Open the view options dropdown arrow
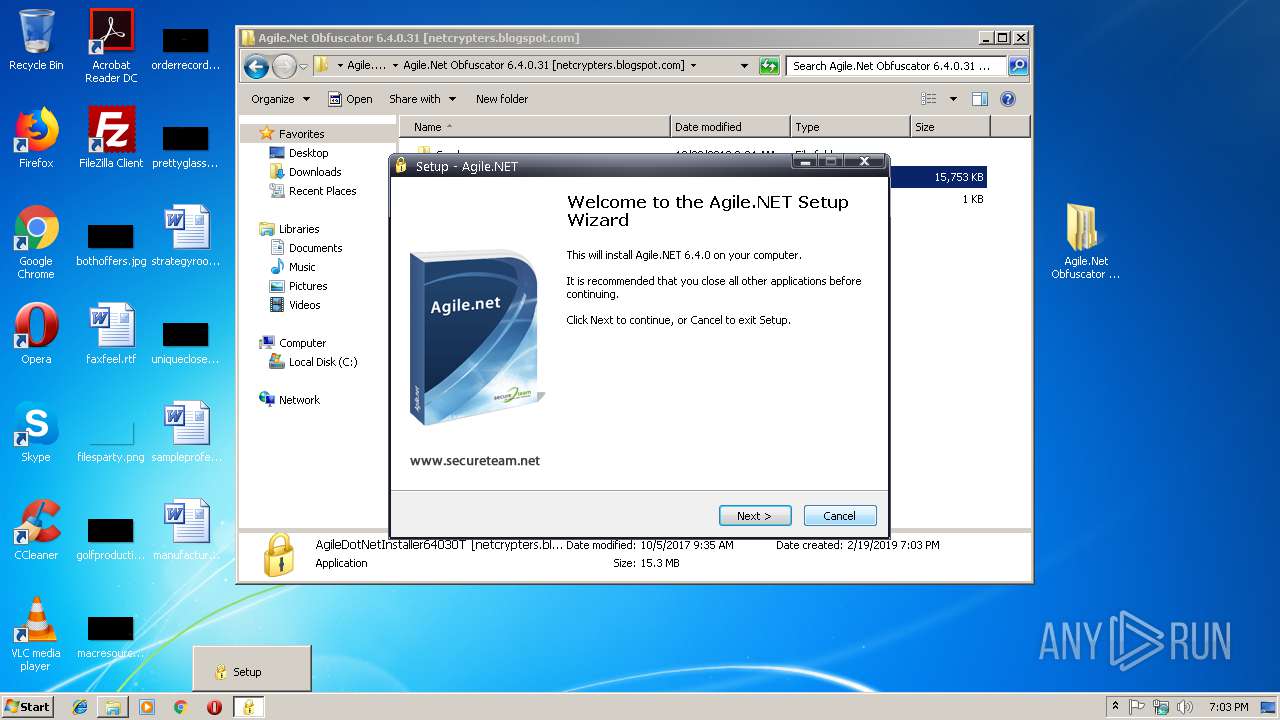 [953, 99]
